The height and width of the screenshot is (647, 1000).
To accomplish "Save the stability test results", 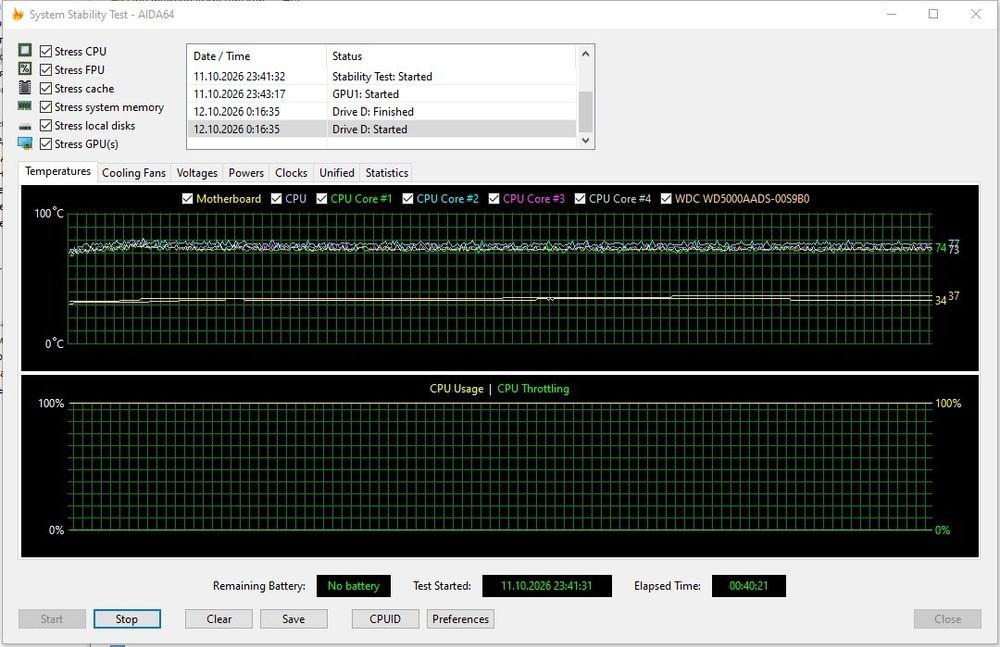I will 293,619.
